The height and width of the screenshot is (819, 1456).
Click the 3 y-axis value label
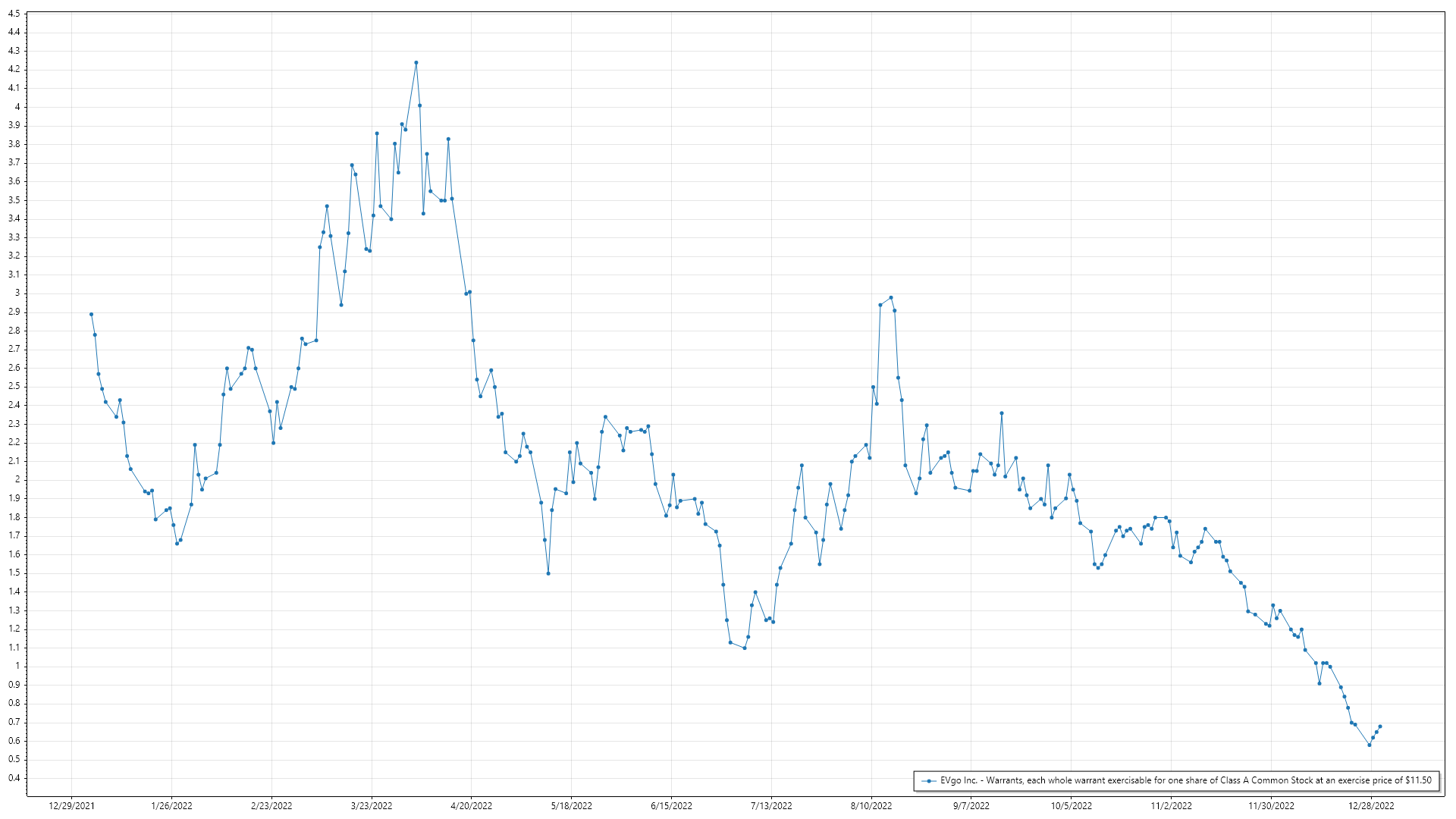[x=17, y=293]
